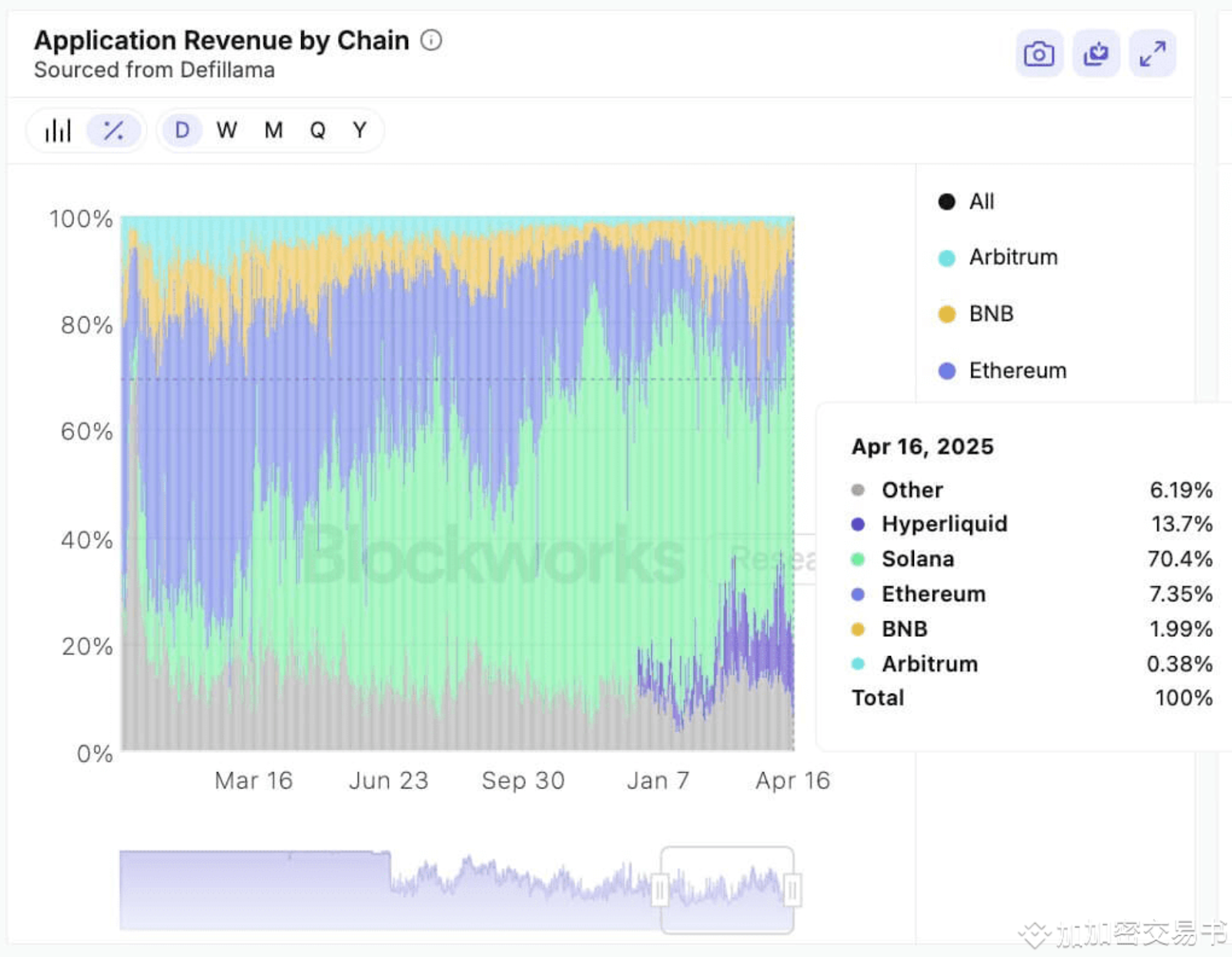This screenshot has width=1232, height=957.
Task: Open the info icon beside the chart title
Action: [x=431, y=40]
